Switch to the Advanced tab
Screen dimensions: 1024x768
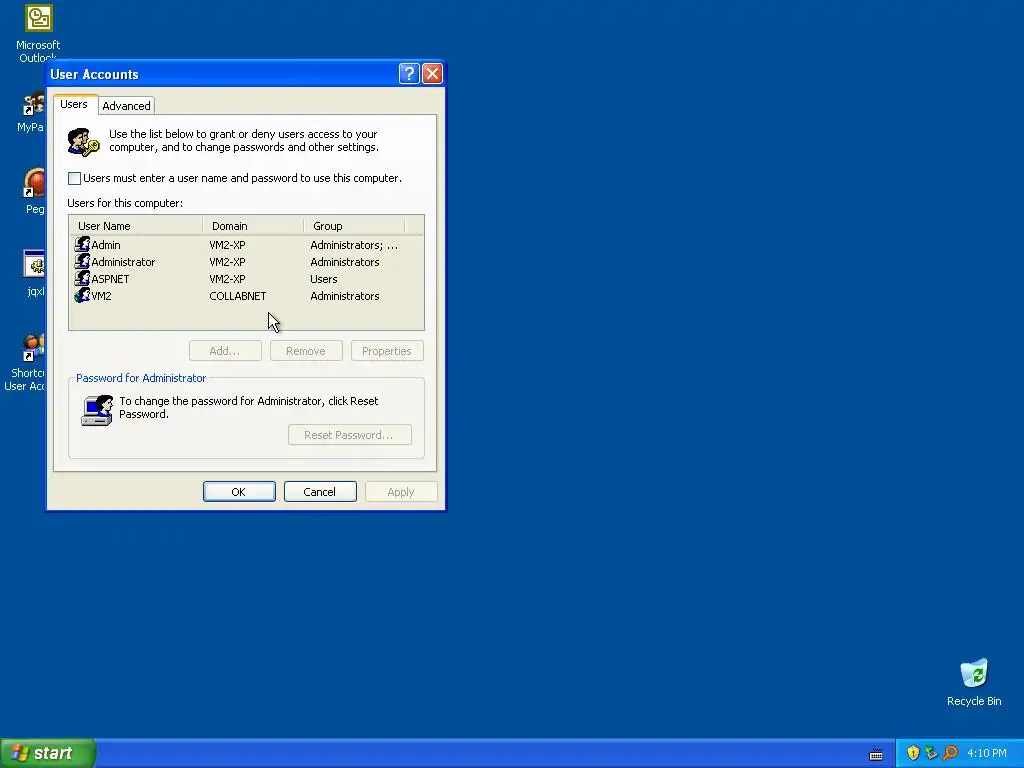(x=126, y=106)
